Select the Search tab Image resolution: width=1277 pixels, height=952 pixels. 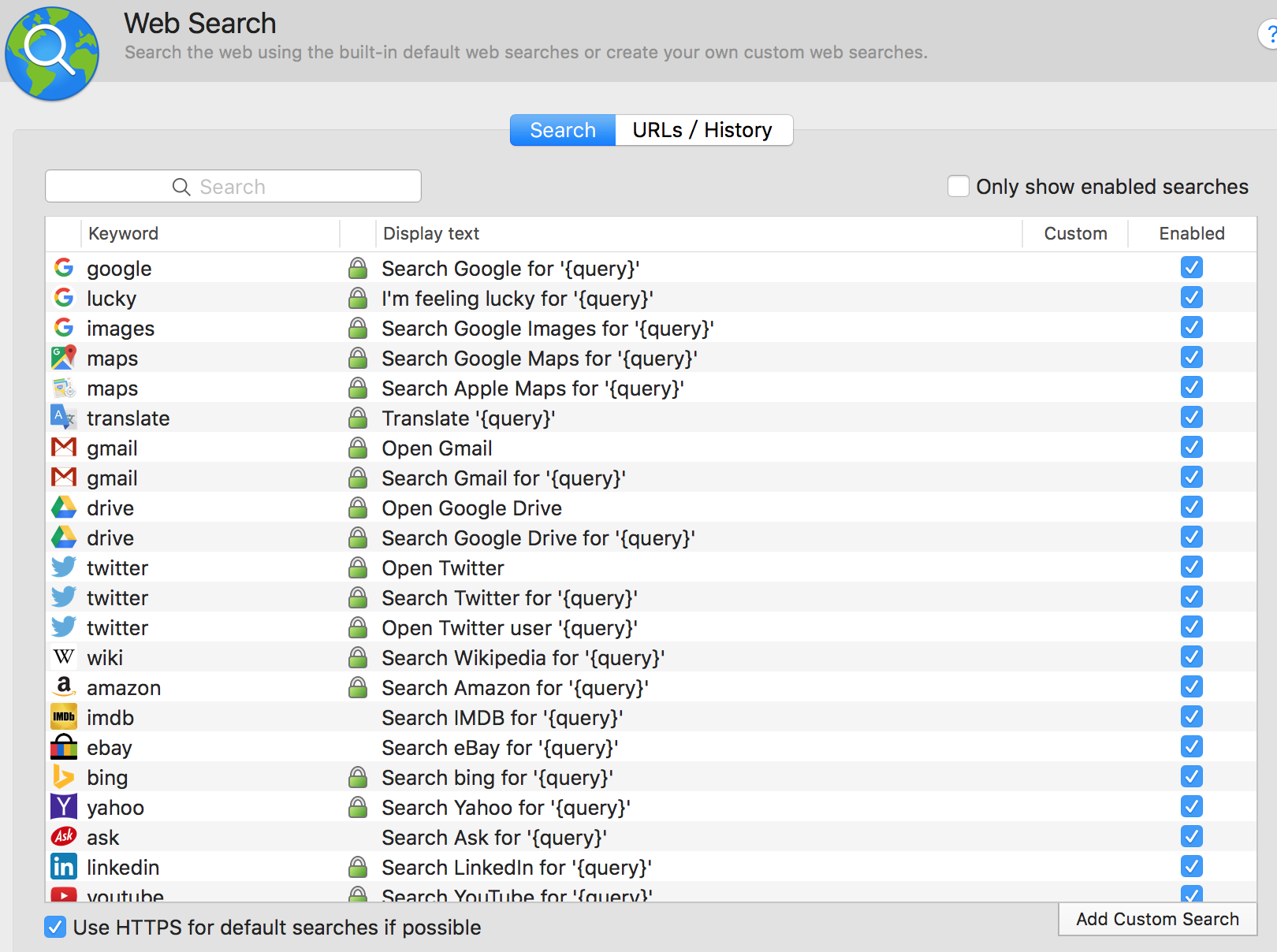tap(562, 130)
